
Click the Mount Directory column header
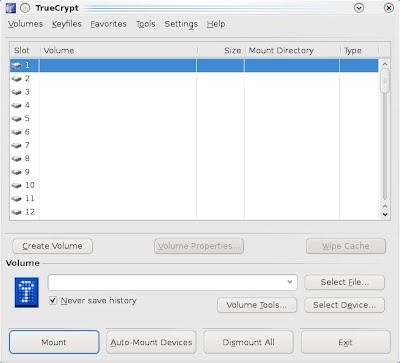pos(293,51)
